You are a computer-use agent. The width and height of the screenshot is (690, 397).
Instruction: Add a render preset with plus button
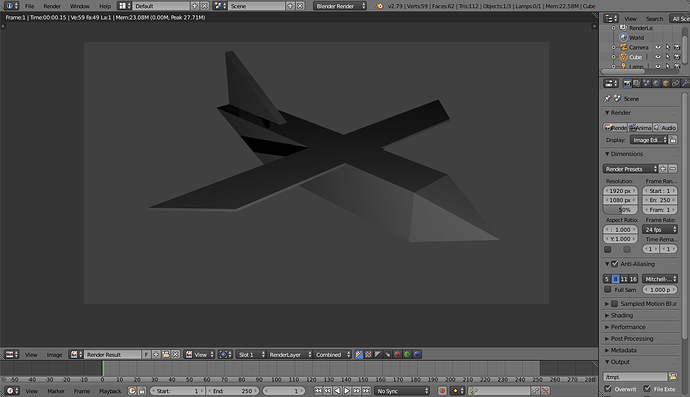(663, 169)
